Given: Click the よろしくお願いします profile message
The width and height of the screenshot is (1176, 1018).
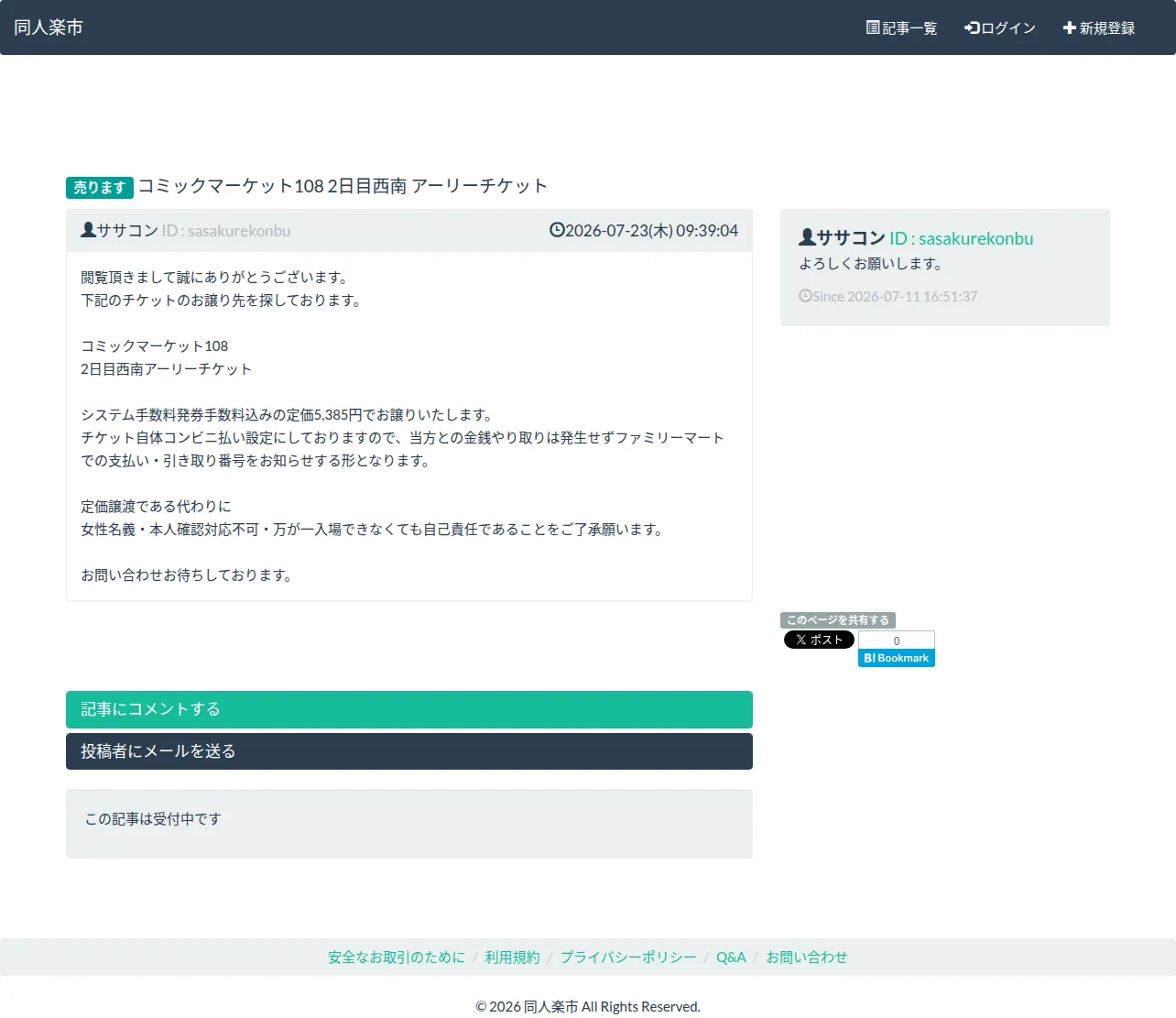Looking at the screenshot, I should click(x=870, y=264).
